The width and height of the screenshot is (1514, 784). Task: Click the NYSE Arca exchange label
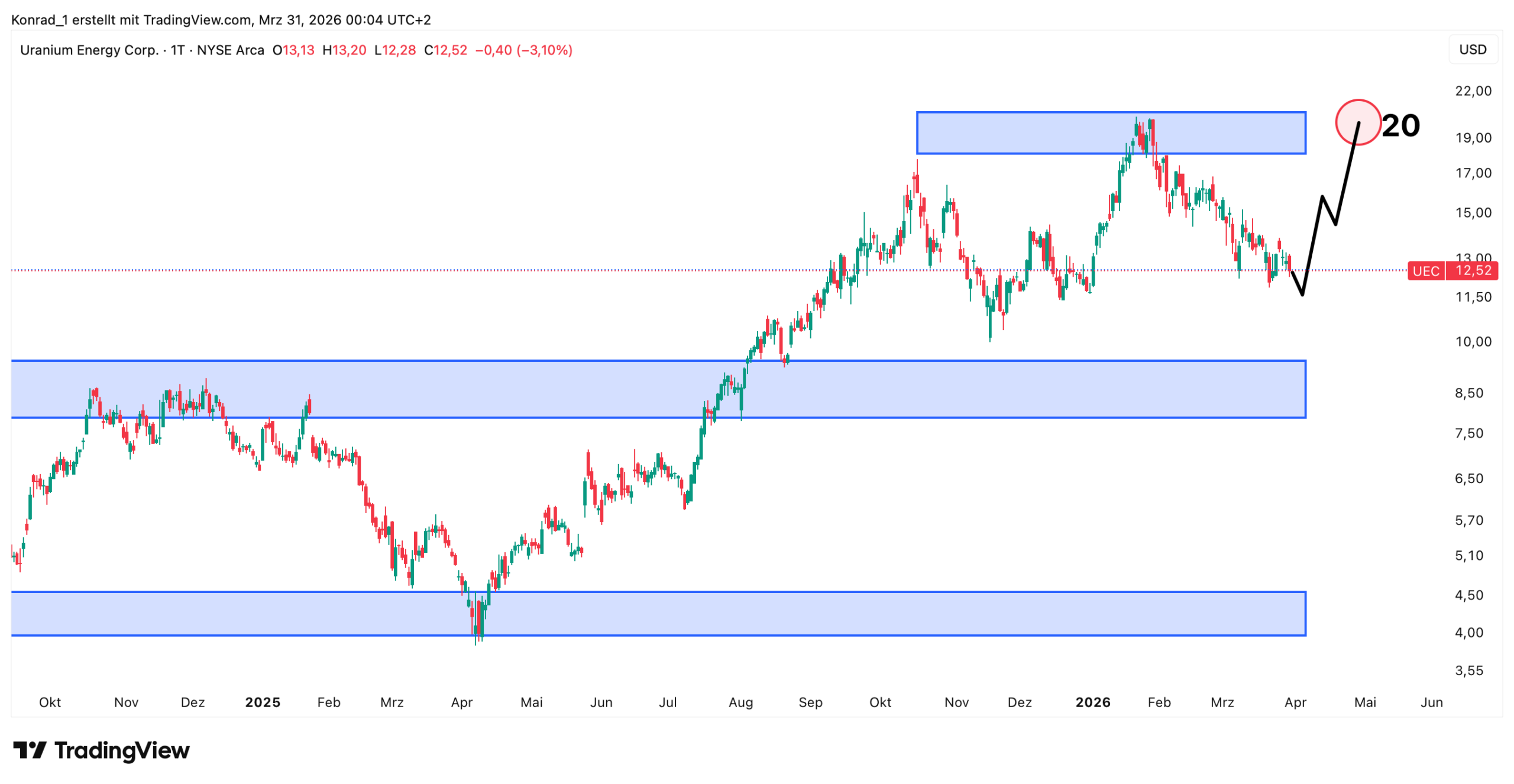point(230,50)
